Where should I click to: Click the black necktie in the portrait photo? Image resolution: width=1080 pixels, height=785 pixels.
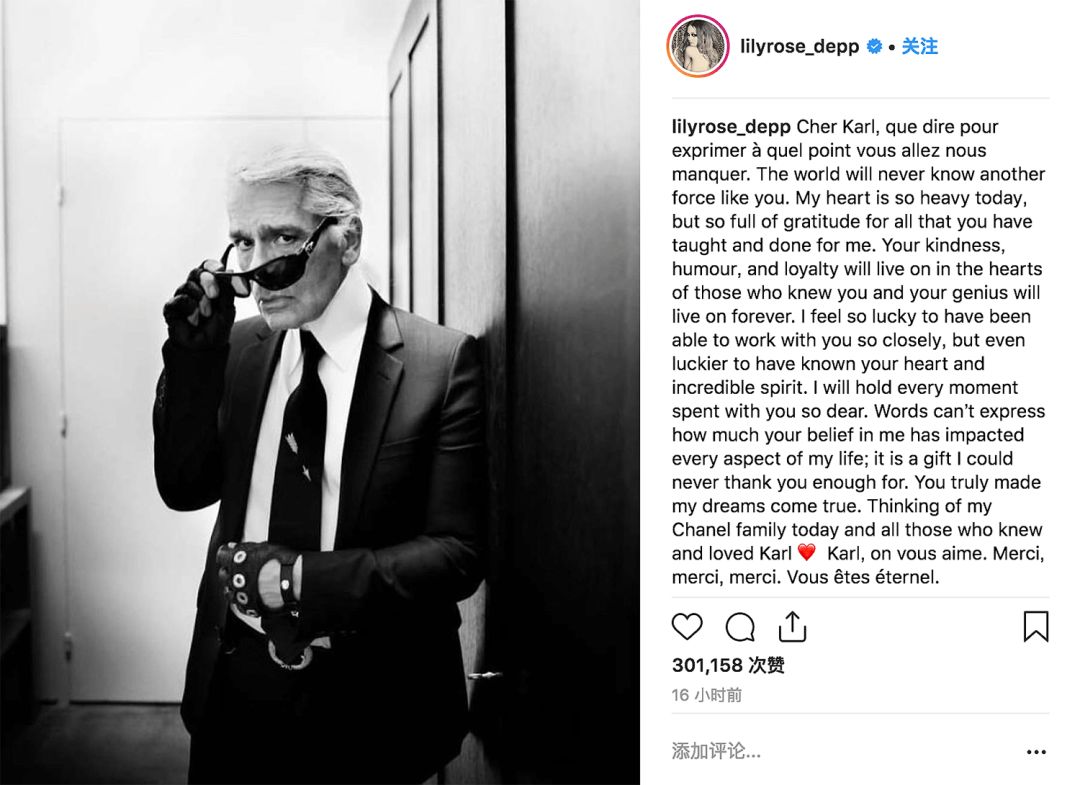(300, 441)
